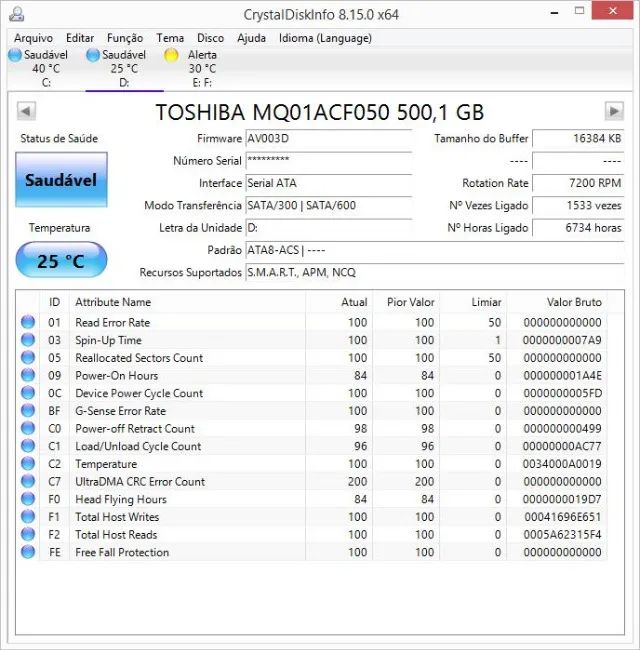Click status orb for Total Host Writes
640x650 pixels.
point(28,517)
